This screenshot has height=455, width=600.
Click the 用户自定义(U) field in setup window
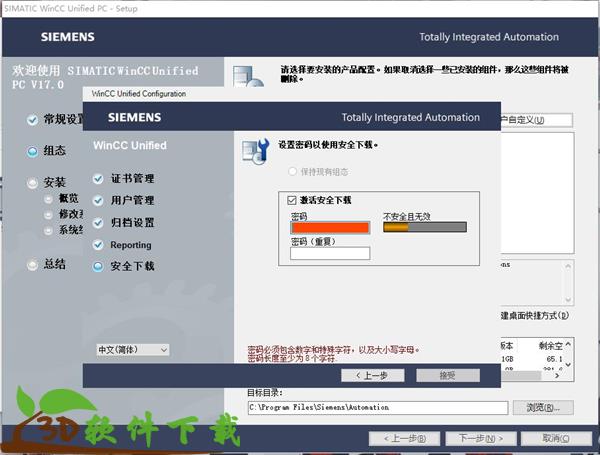[x=536, y=120]
